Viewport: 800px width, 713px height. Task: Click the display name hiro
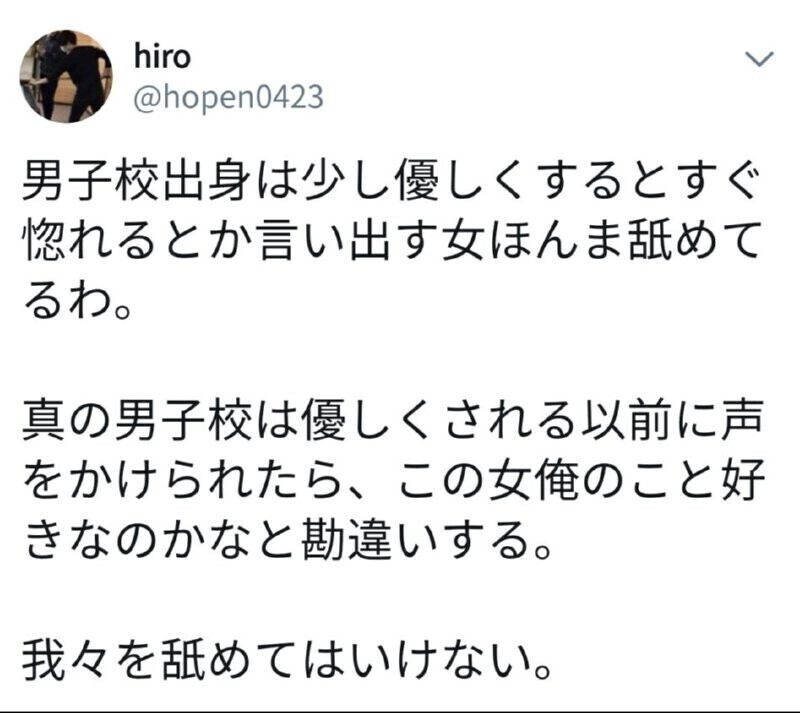click(x=162, y=57)
